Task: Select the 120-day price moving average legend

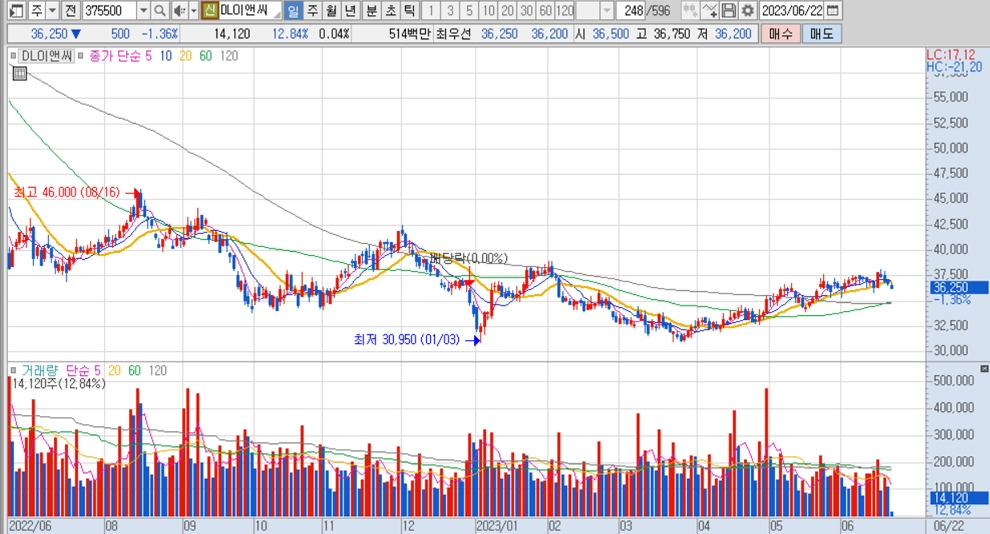Action: click(x=229, y=56)
